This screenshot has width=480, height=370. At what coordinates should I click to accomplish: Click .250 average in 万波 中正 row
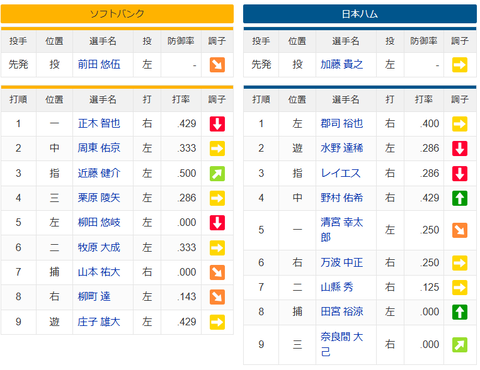(x=429, y=263)
